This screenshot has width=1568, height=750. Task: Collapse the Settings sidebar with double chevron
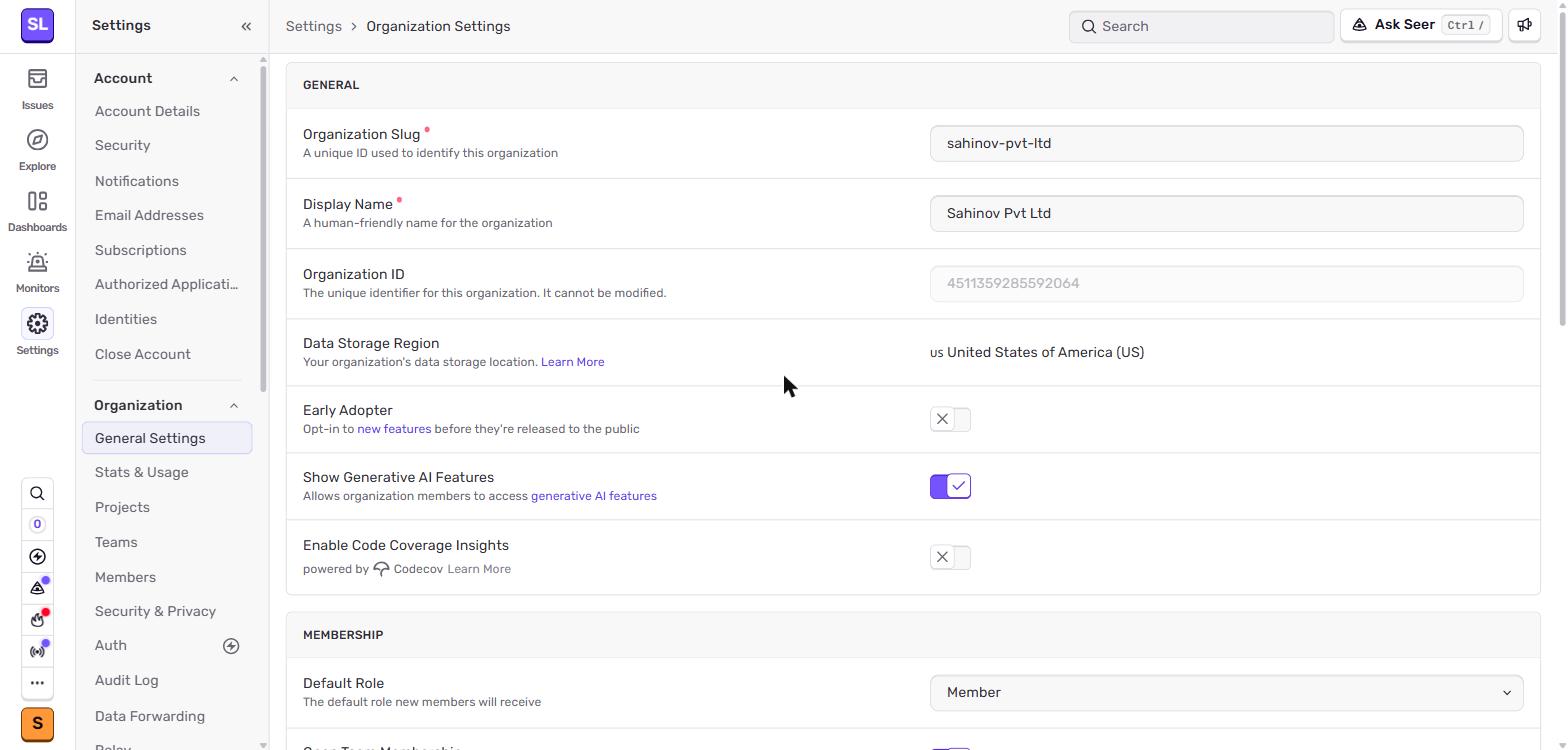coord(246,26)
